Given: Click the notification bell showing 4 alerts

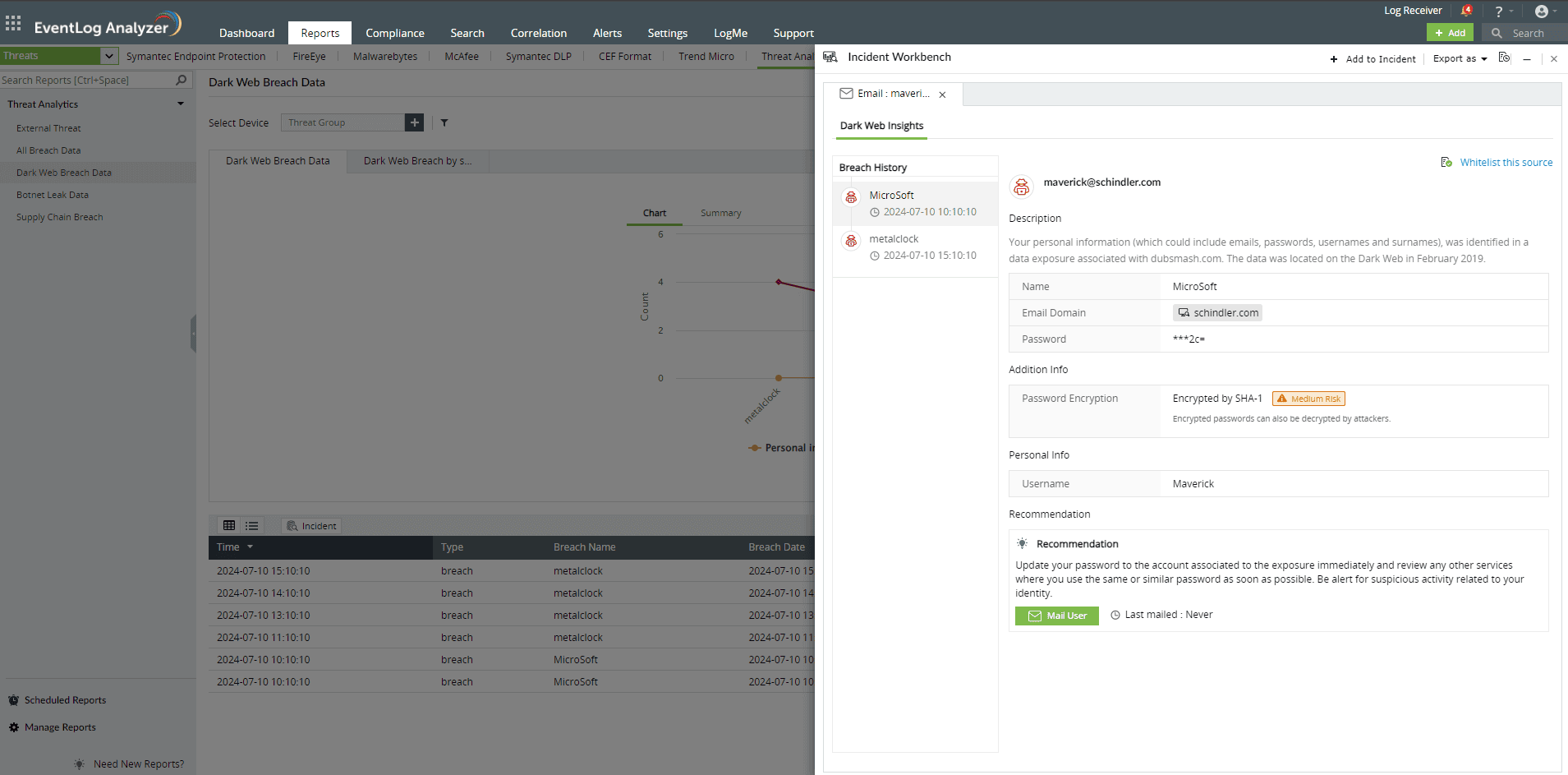Looking at the screenshot, I should (x=1467, y=11).
